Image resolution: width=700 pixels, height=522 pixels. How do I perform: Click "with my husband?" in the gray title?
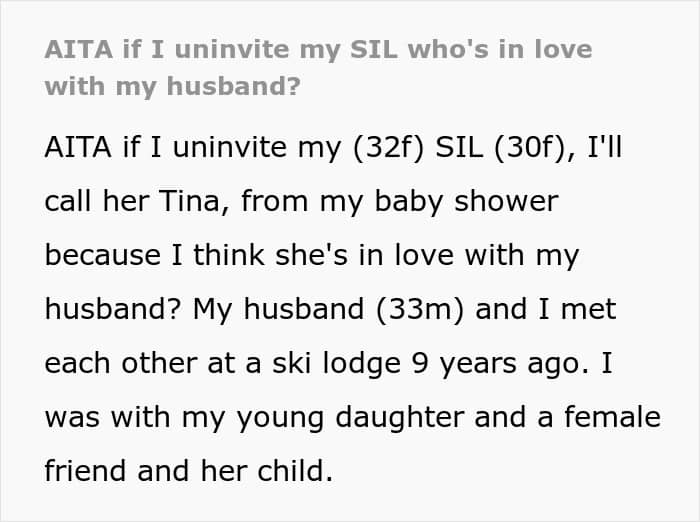tap(172, 86)
